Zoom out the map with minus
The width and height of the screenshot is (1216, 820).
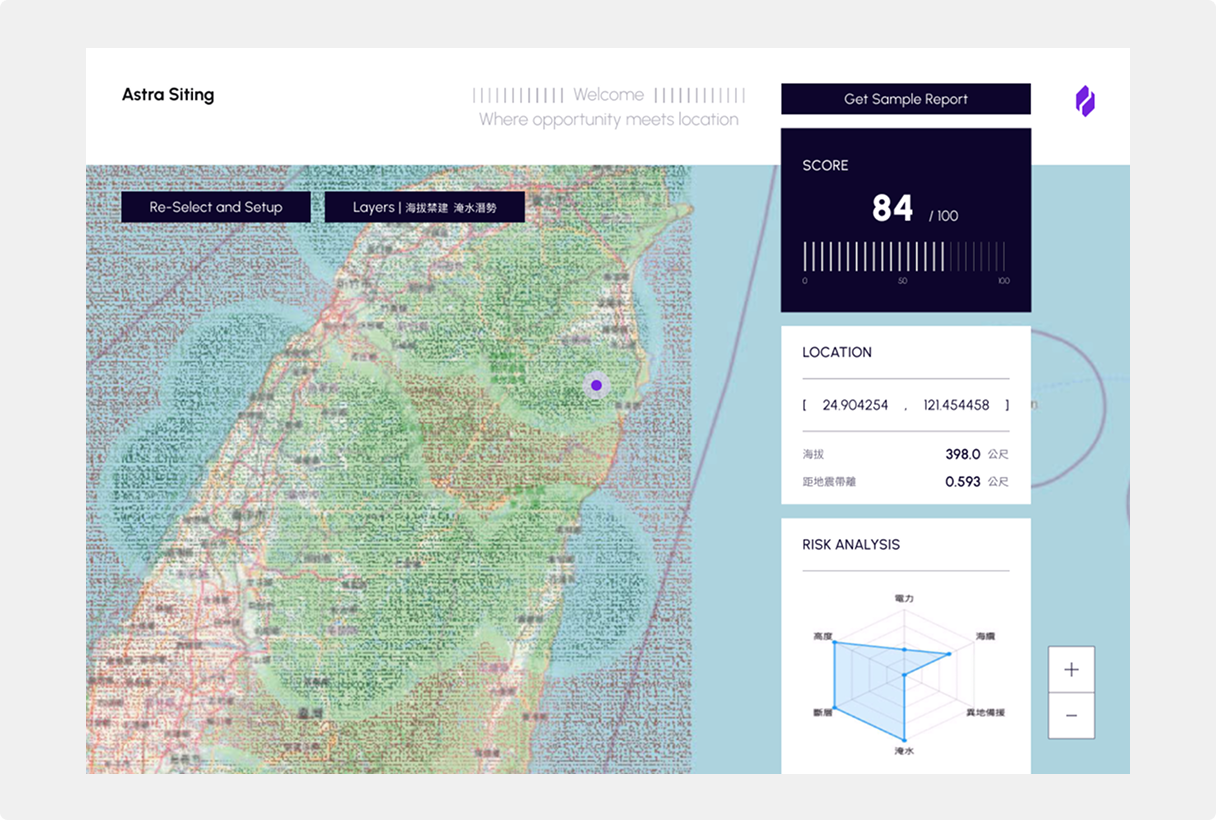tap(1071, 716)
